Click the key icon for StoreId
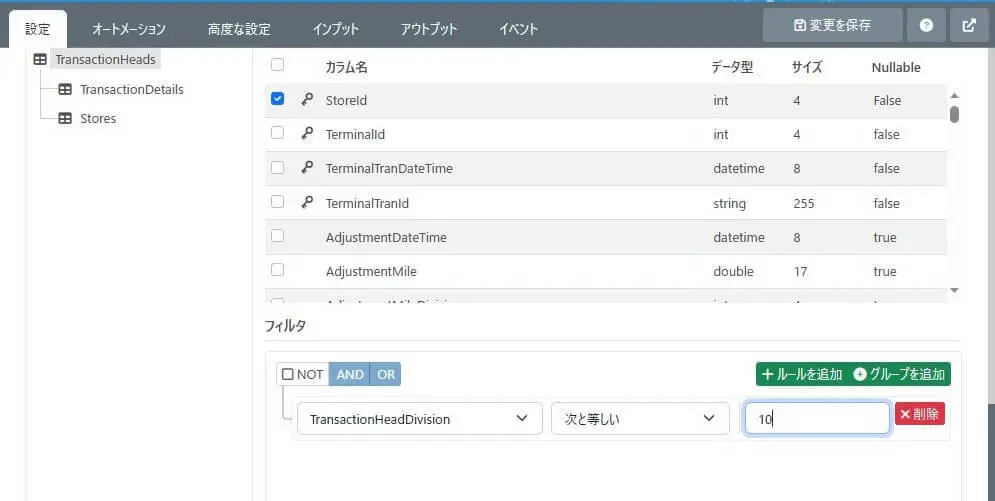 (307, 99)
